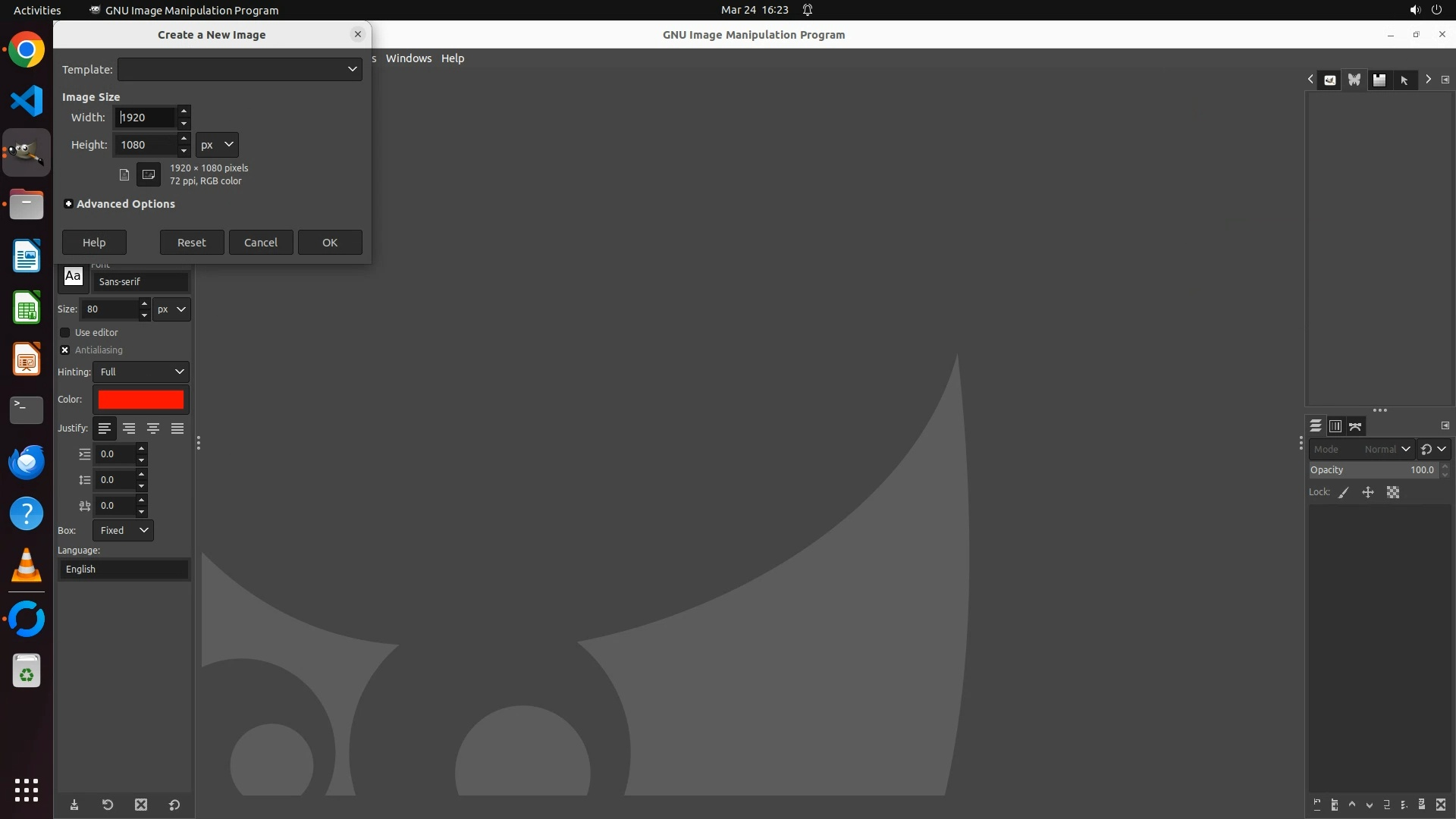The image size is (1456, 819).
Task: Switch to the Paths tab icon
Action: tap(1355, 426)
